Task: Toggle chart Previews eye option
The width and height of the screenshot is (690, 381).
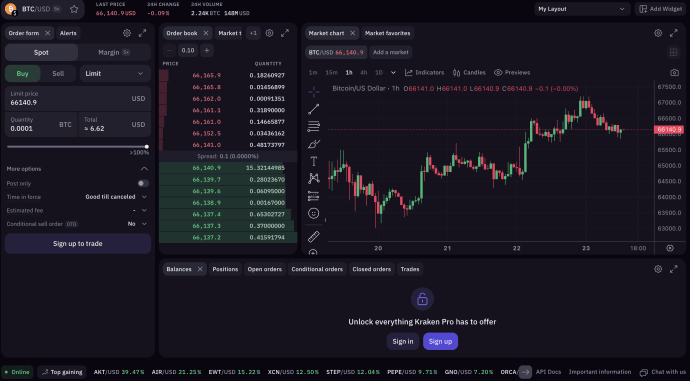Action: click(512, 73)
